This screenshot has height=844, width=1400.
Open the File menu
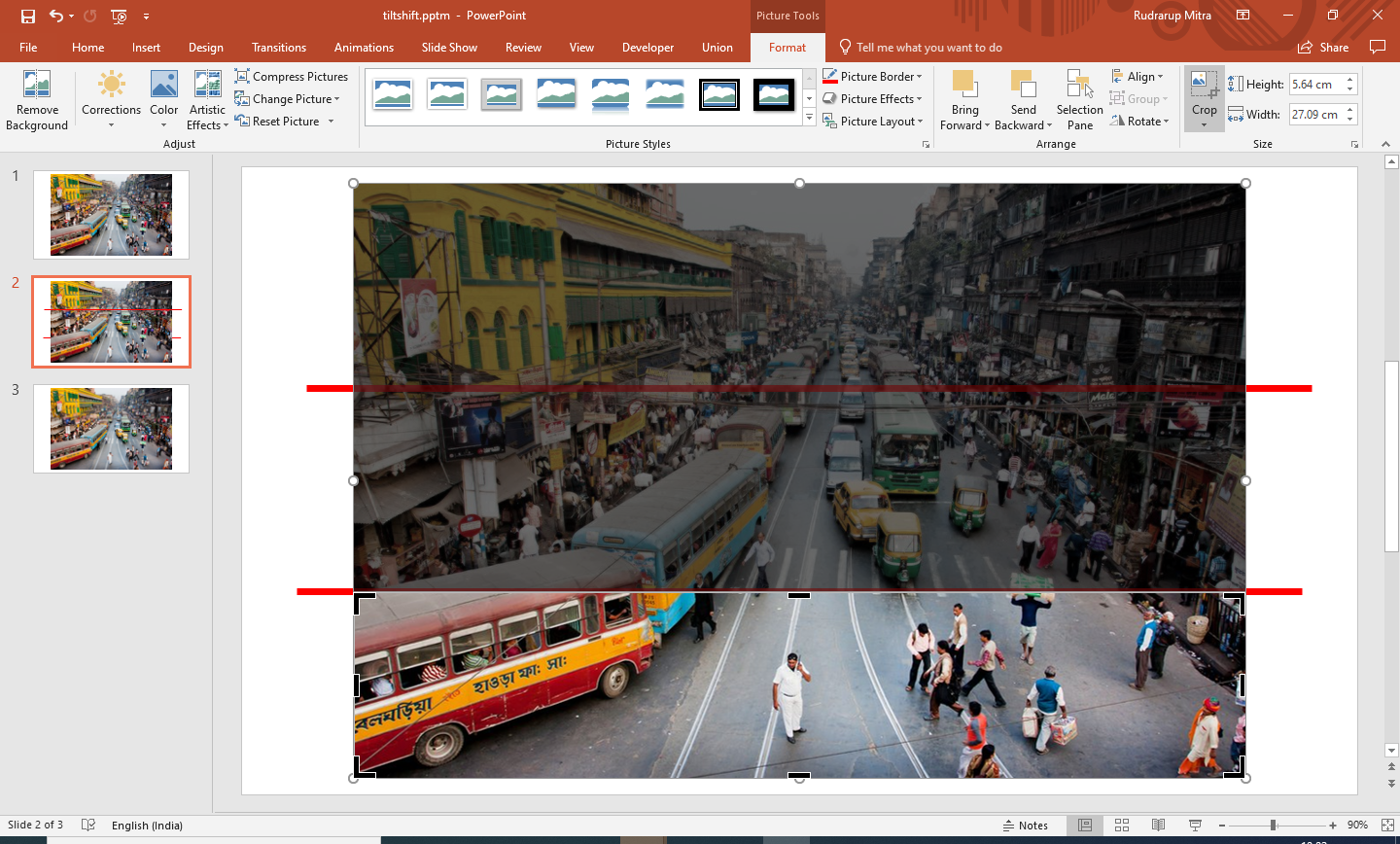coord(28,47)
